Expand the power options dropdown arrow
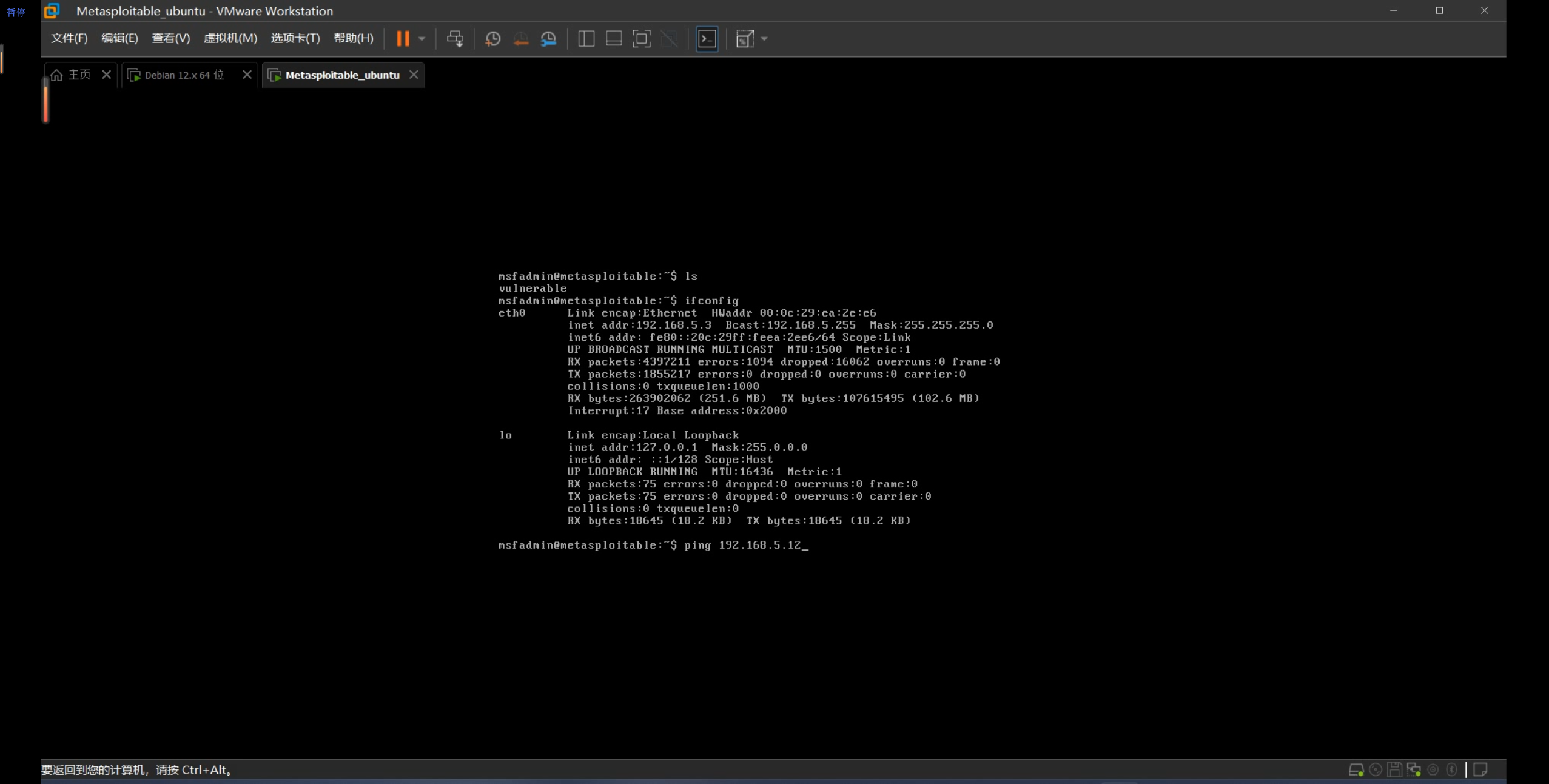 point(422,39)
